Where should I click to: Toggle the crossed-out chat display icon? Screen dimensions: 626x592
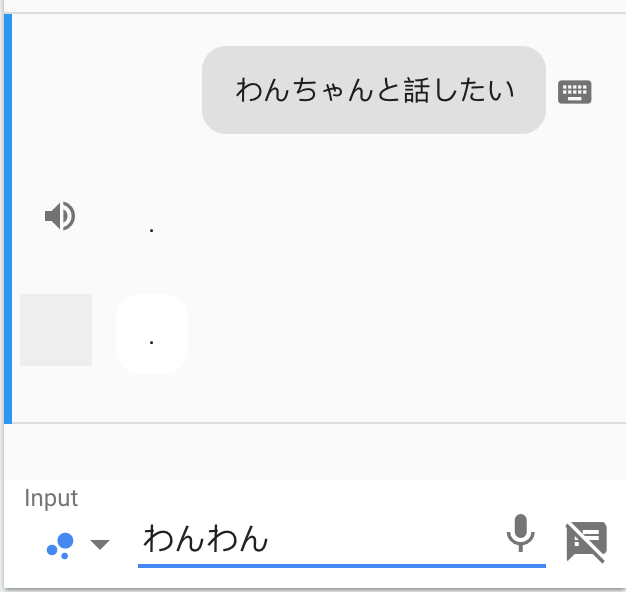click(586, 543)
